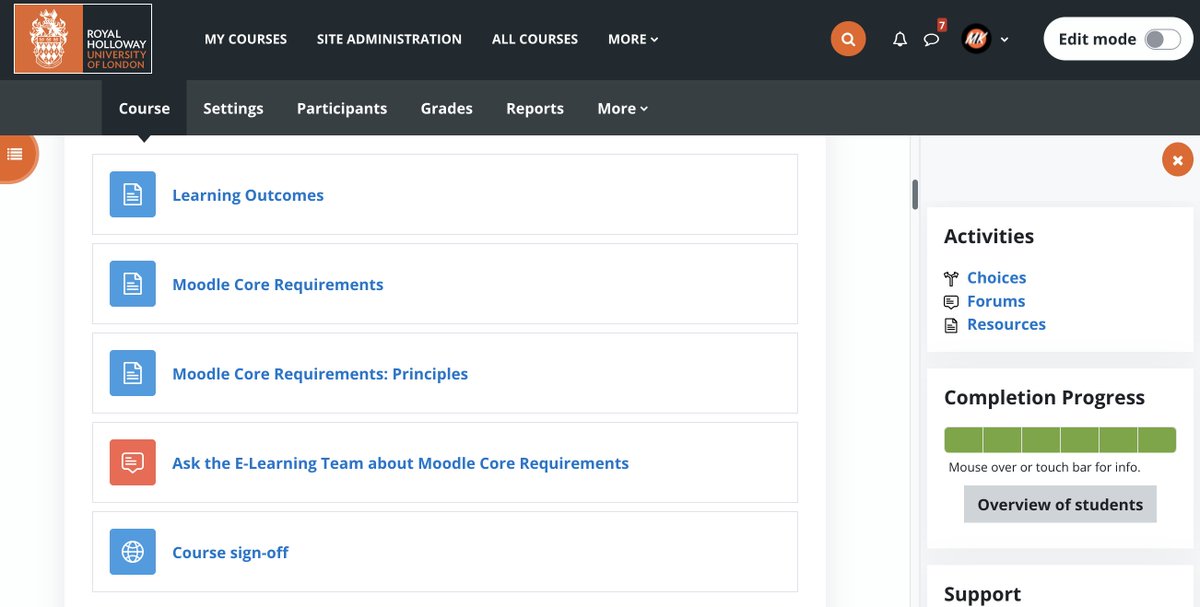The image size is (1200, 607).
Task: Click the Royal Holloway logo
Action: point(82,39)
